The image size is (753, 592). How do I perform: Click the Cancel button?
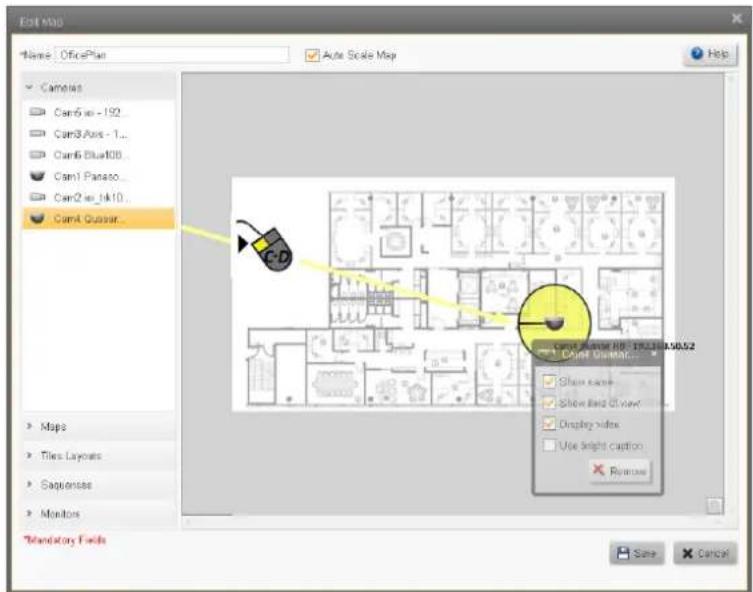point(705,553)
